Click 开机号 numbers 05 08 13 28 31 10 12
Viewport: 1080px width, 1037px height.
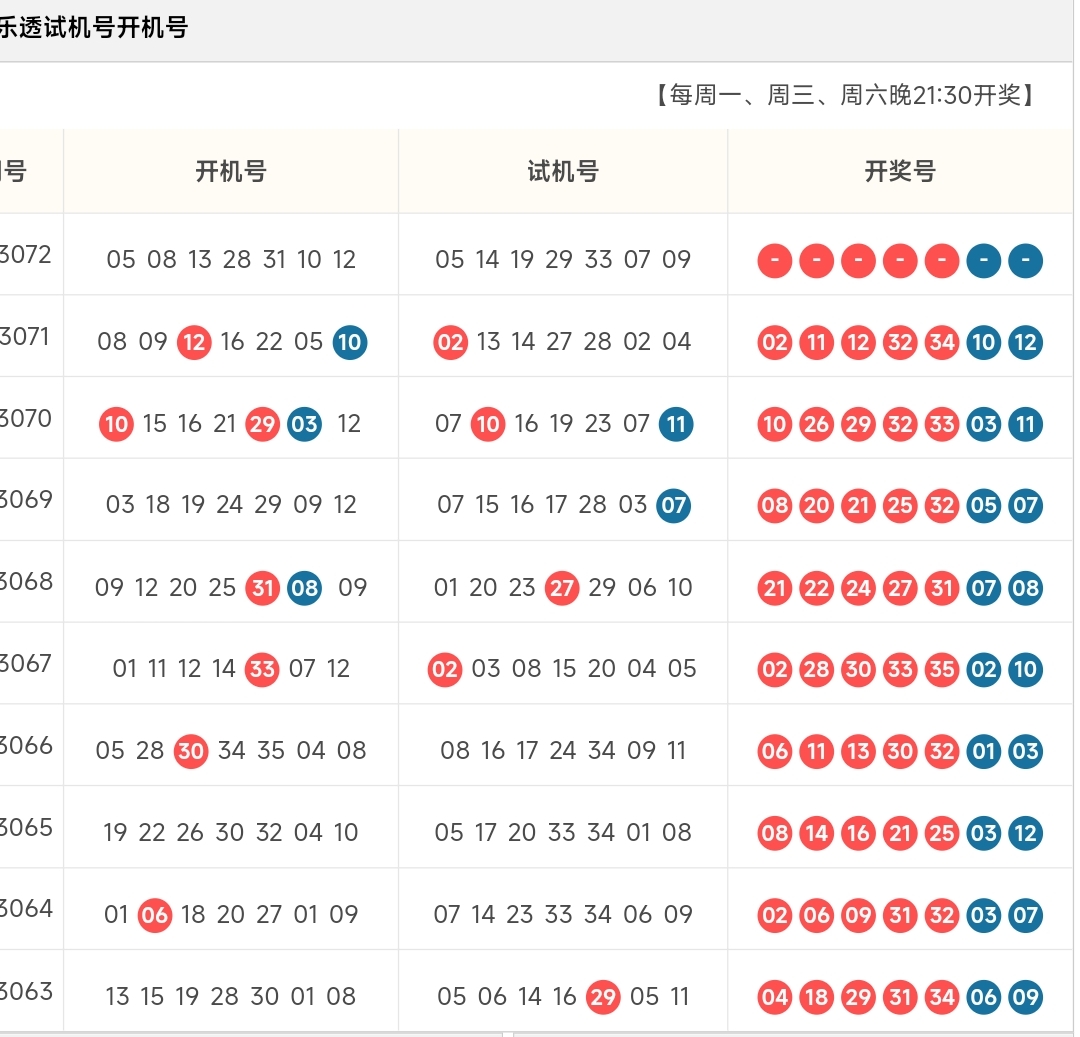click(x=231, y=260)
